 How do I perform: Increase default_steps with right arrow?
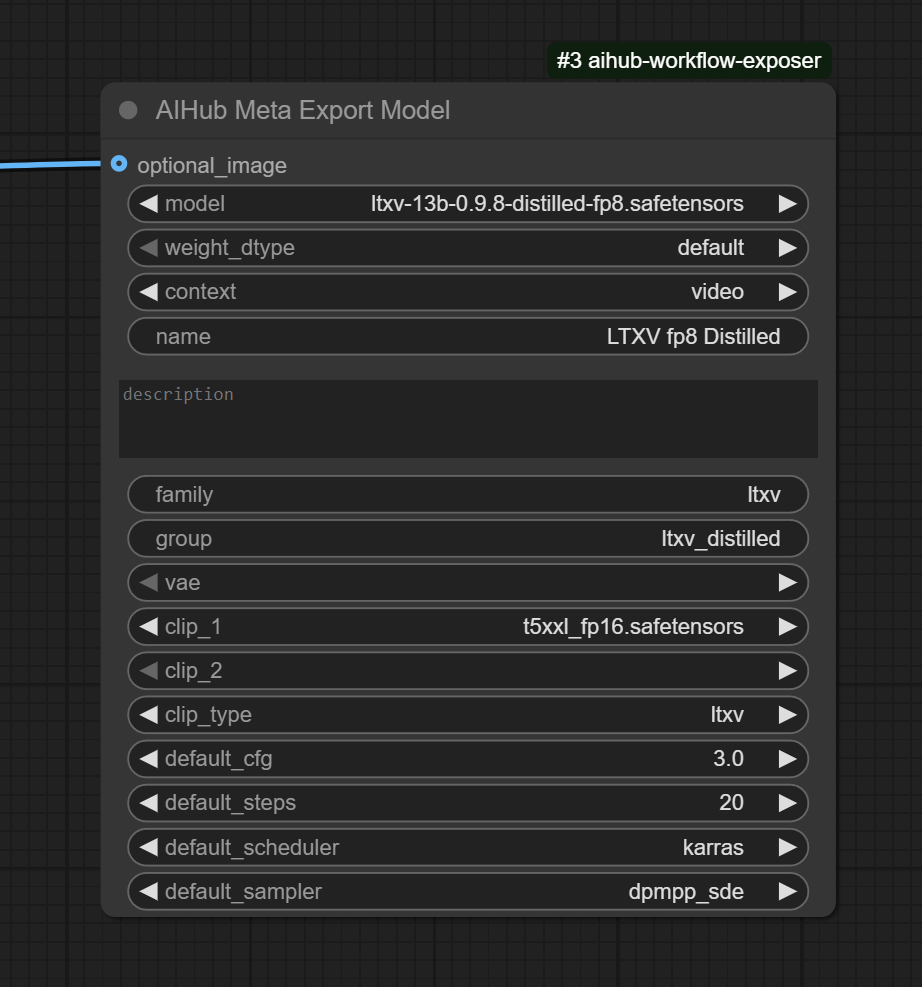787,803
